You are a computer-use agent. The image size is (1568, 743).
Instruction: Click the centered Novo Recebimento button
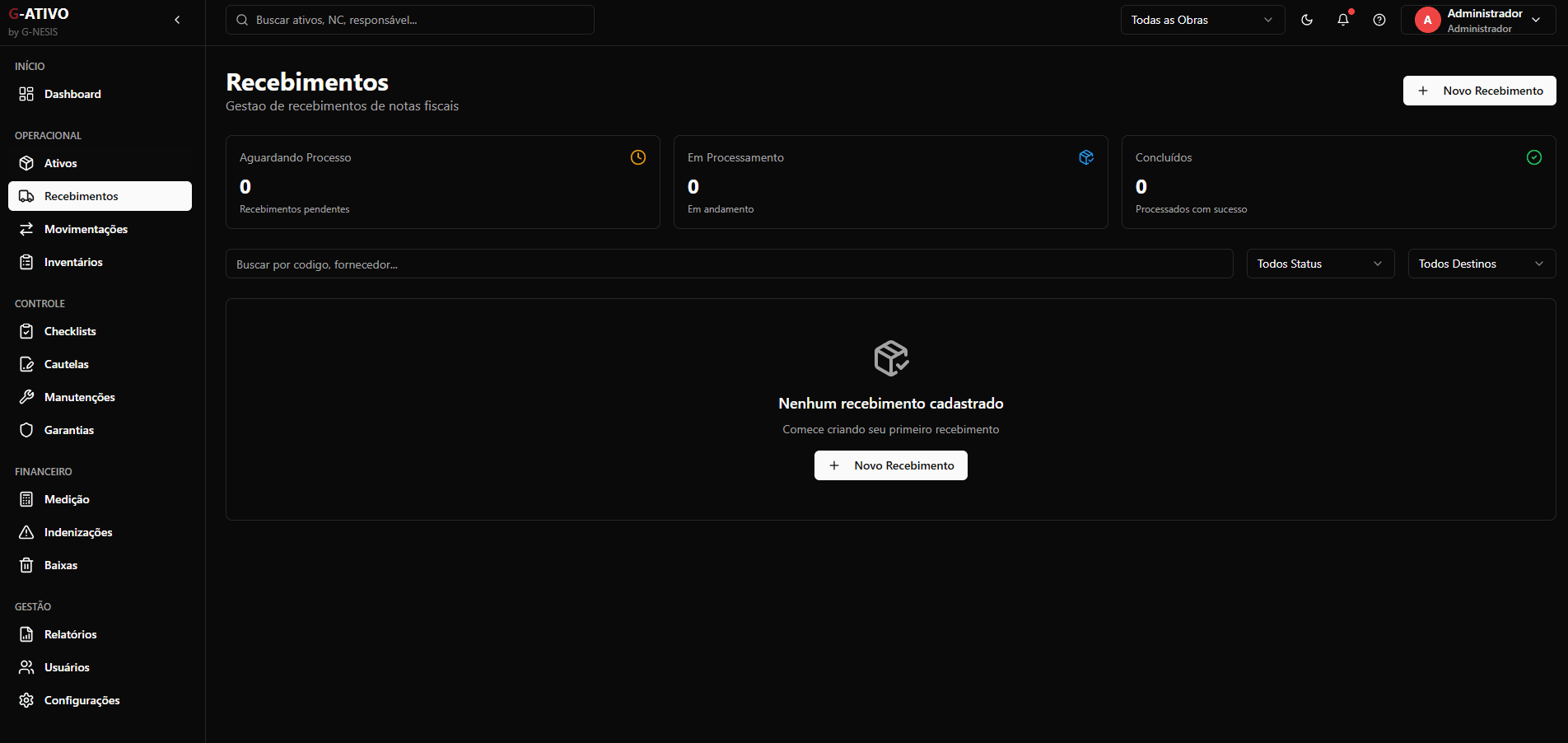point(891,465)
